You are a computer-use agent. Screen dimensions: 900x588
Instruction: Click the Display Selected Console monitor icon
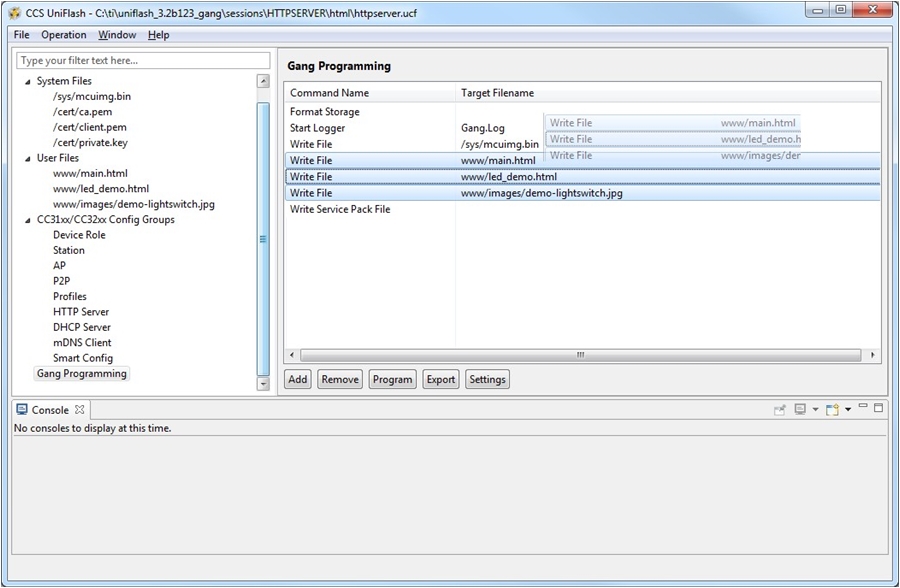click(x=800, y=409)
